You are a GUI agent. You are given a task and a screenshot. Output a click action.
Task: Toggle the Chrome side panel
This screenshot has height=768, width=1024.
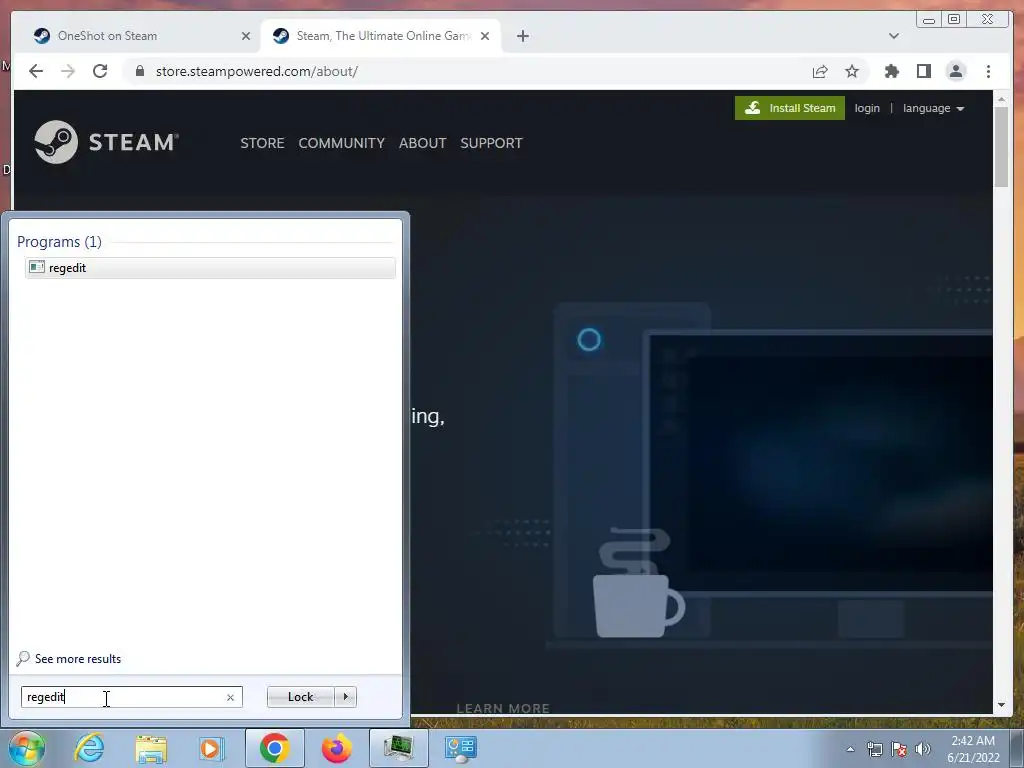tap(923, 71)
